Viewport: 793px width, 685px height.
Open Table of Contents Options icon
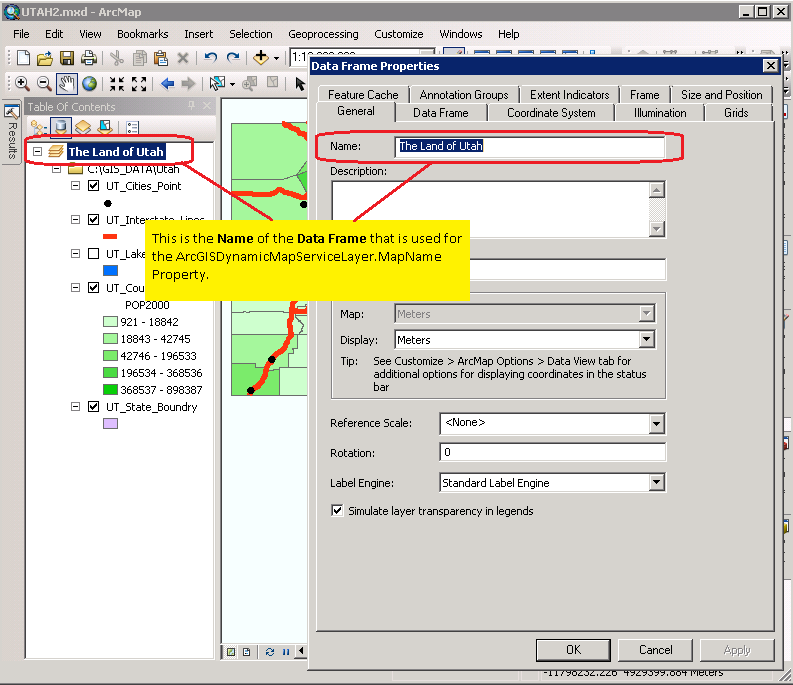click(x=133, y=127)
